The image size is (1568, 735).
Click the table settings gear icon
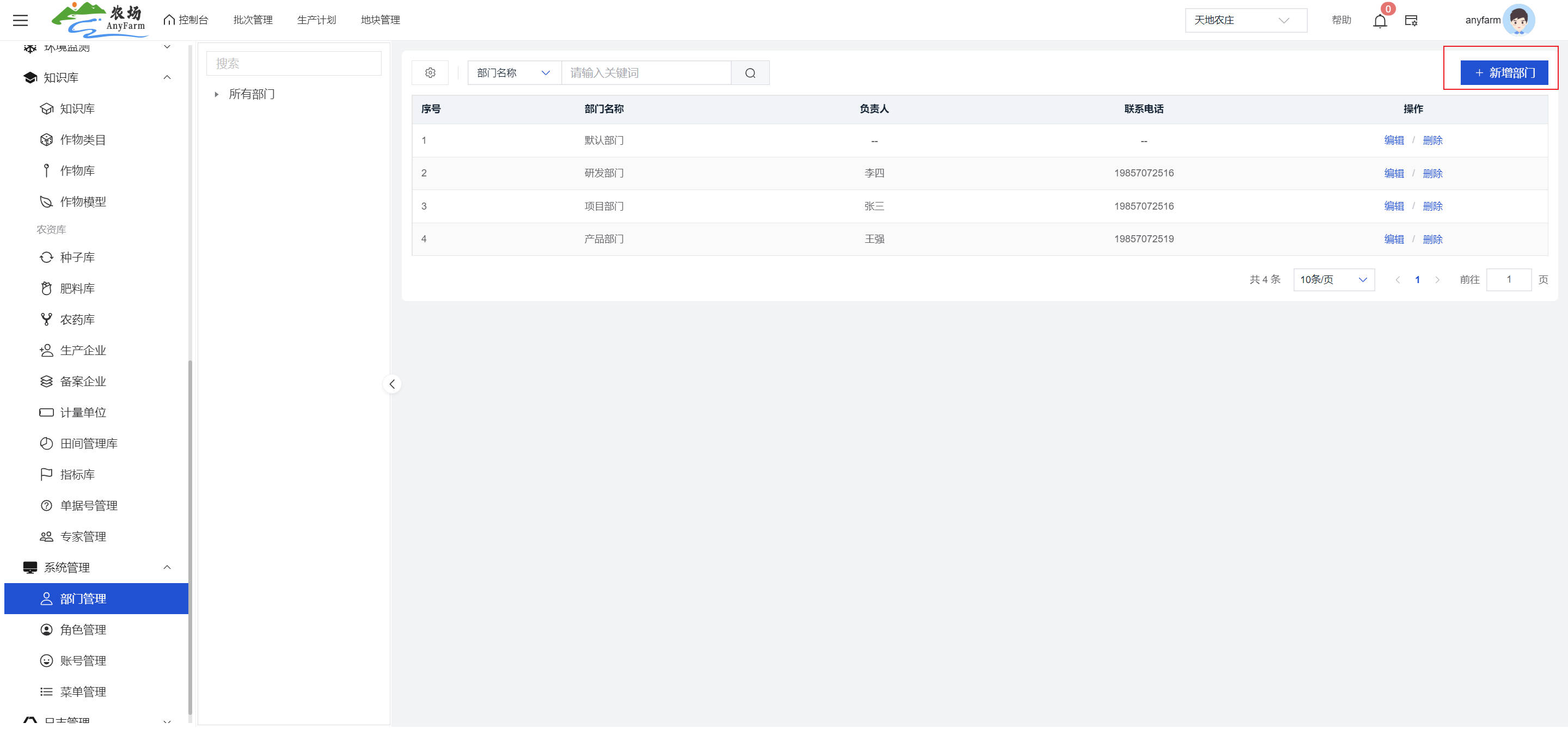coord(430,73)
